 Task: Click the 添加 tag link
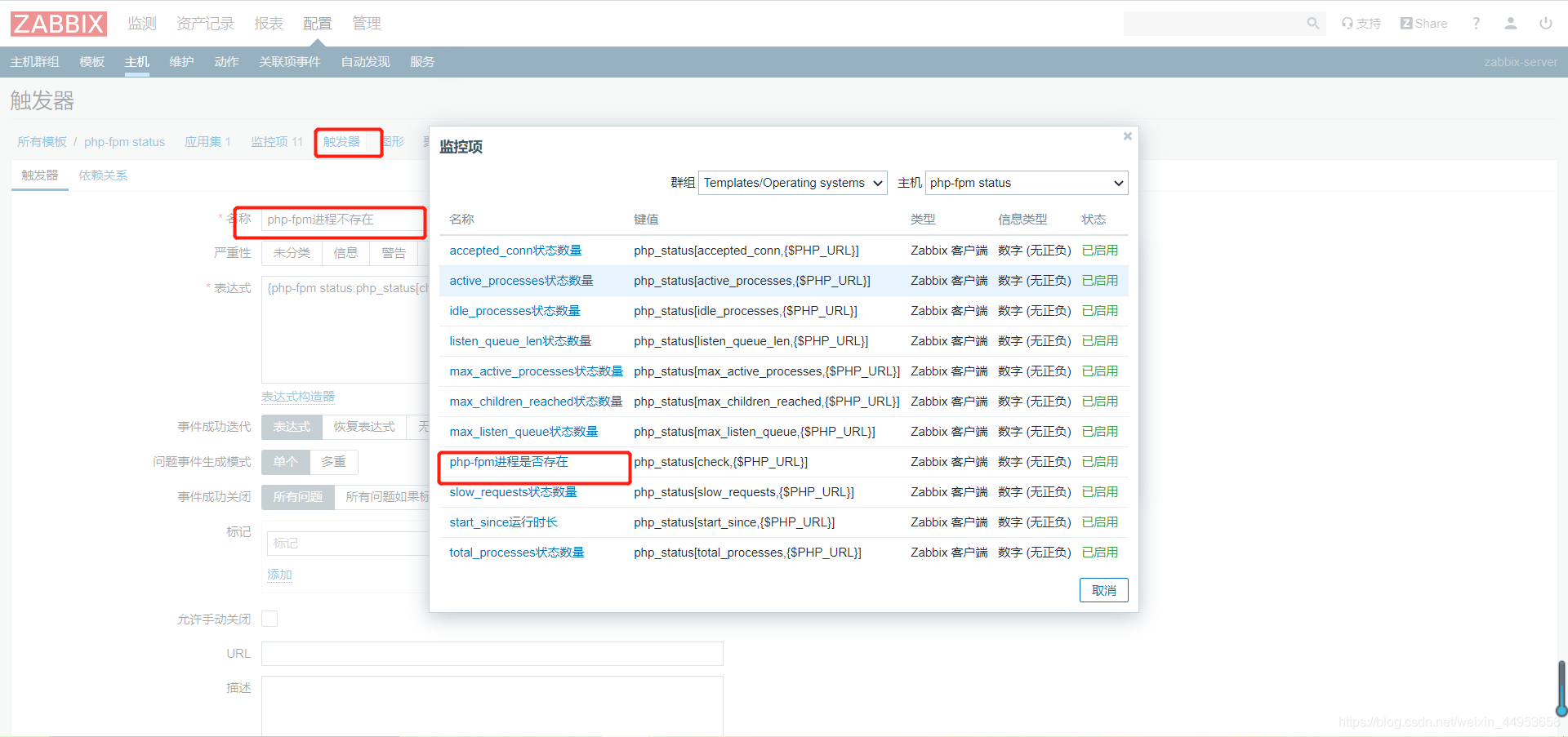[x=279, y=575]
